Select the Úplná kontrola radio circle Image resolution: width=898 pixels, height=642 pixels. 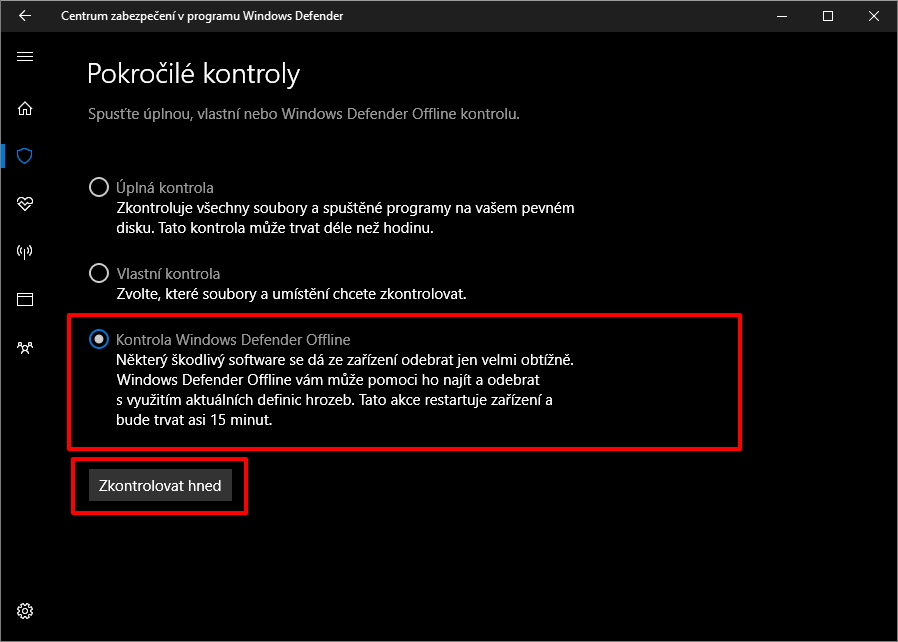(99, 187)
